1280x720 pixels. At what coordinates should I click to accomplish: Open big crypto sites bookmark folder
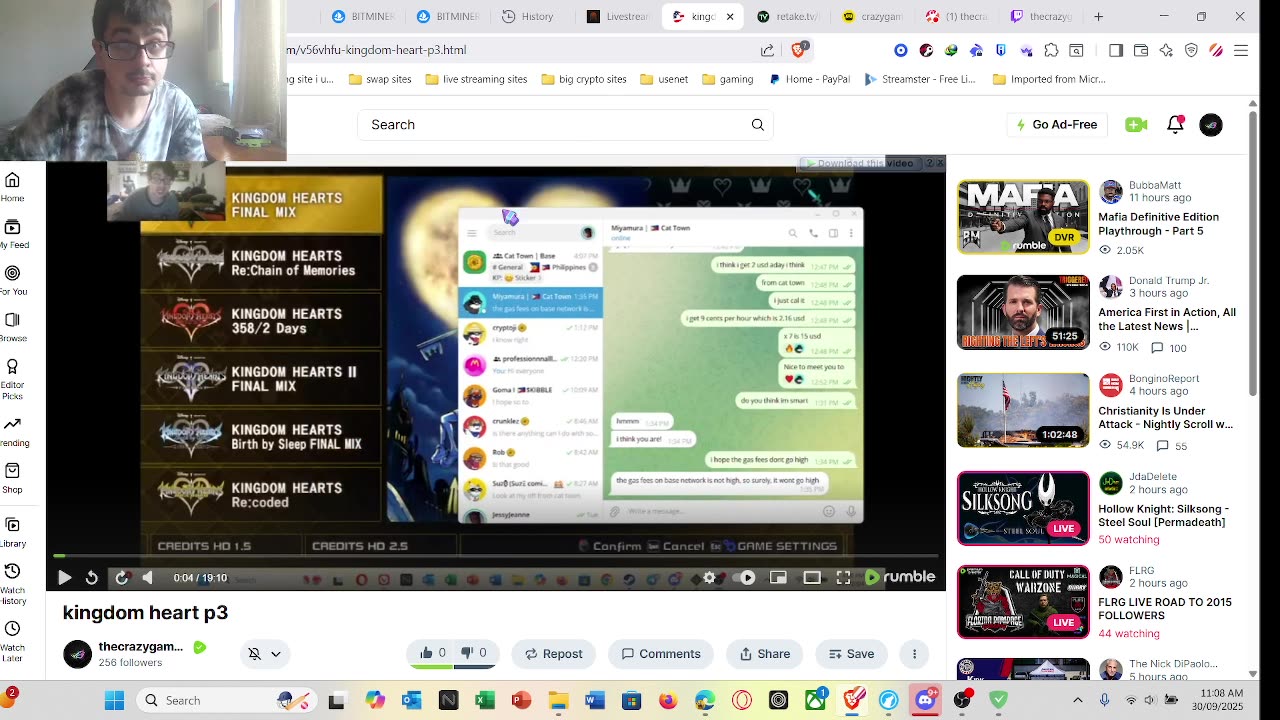coord(584,79)
